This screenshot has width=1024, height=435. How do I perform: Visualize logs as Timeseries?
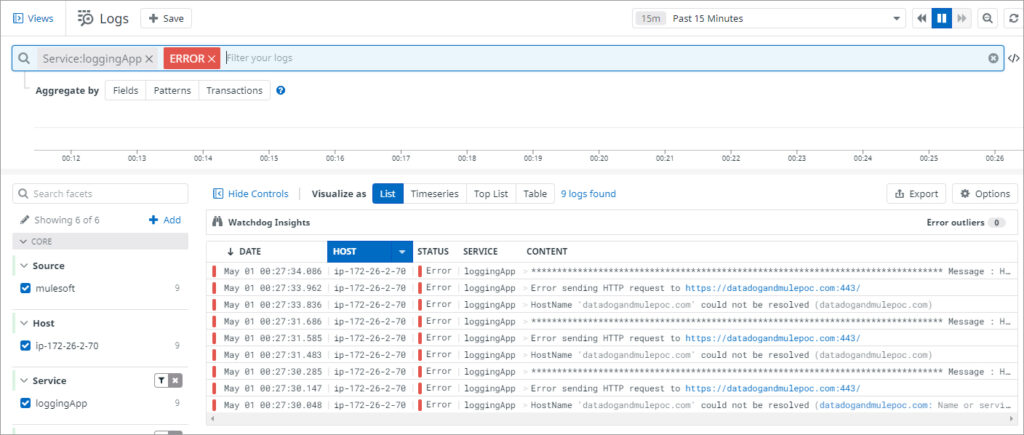(x=434, y=194)
